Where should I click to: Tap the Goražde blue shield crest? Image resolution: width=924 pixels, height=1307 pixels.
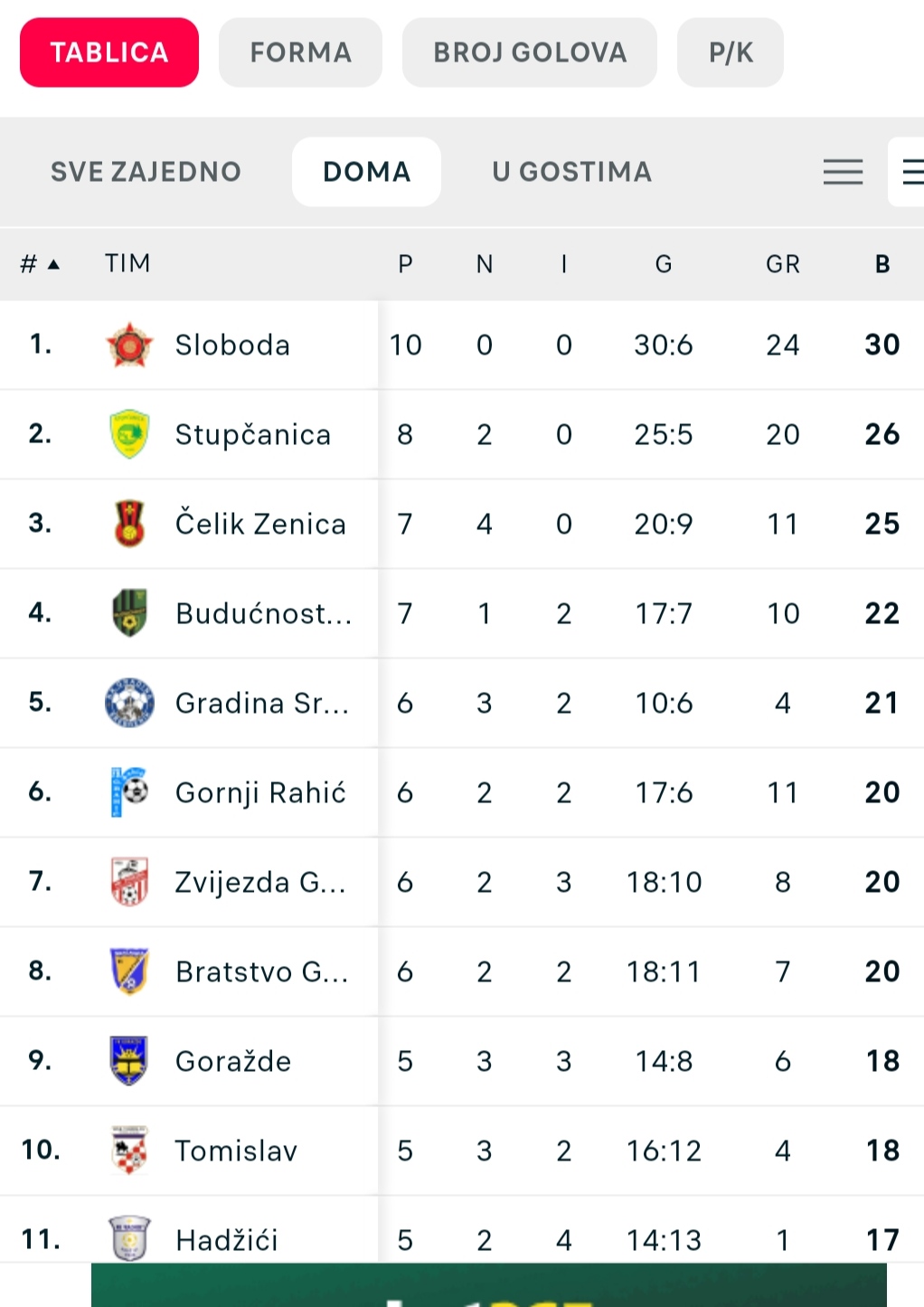(x=129, y=1061)
